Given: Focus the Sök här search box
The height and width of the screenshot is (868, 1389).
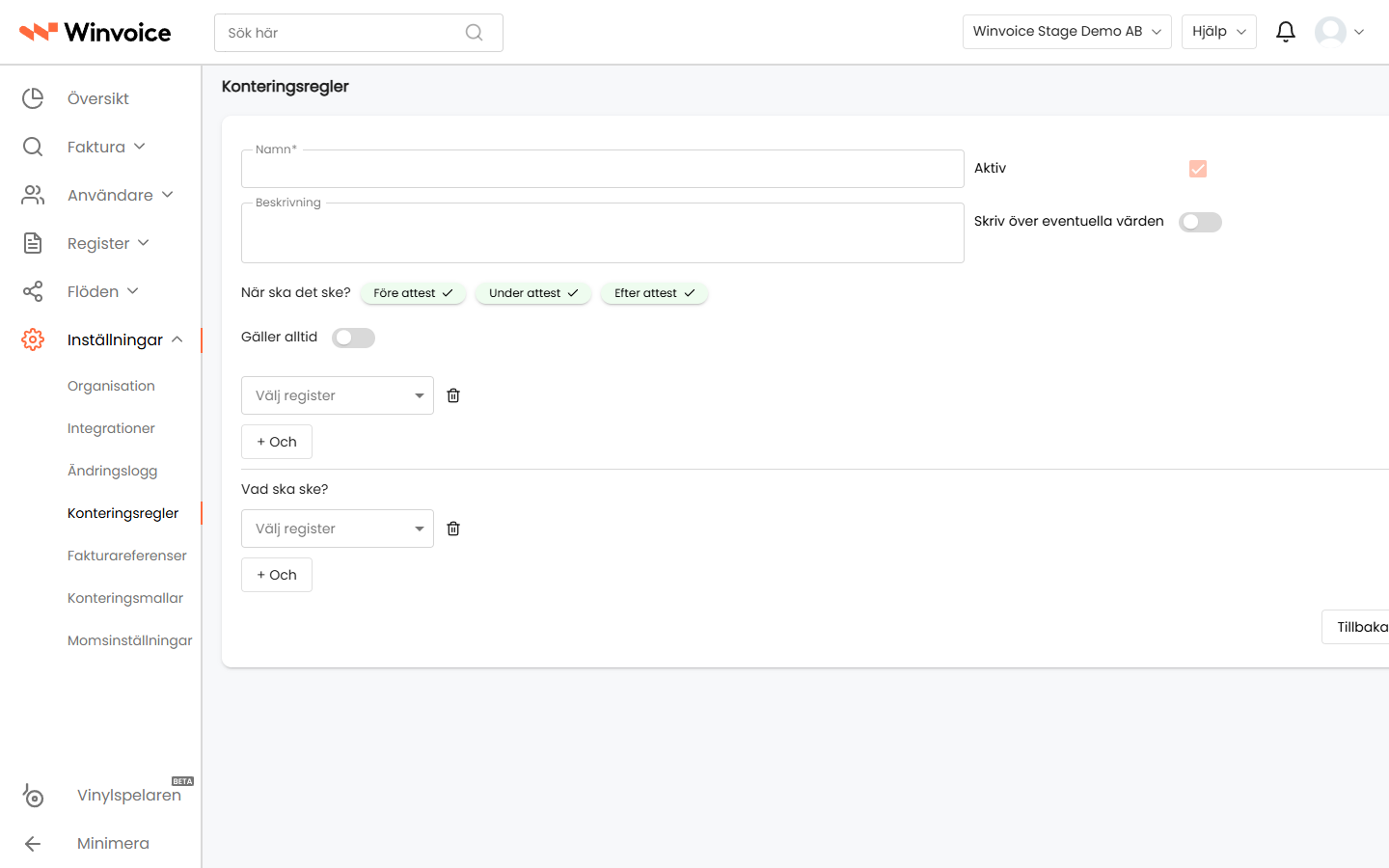Looking at the screenshot, I should (x=359, y=33).
